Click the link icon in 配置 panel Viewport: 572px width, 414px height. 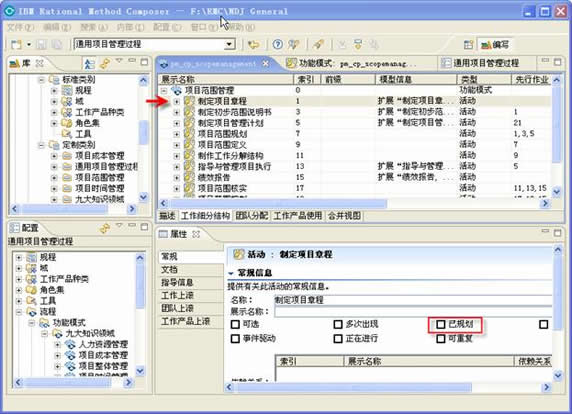pyautogui.click(x=105, y=228)
